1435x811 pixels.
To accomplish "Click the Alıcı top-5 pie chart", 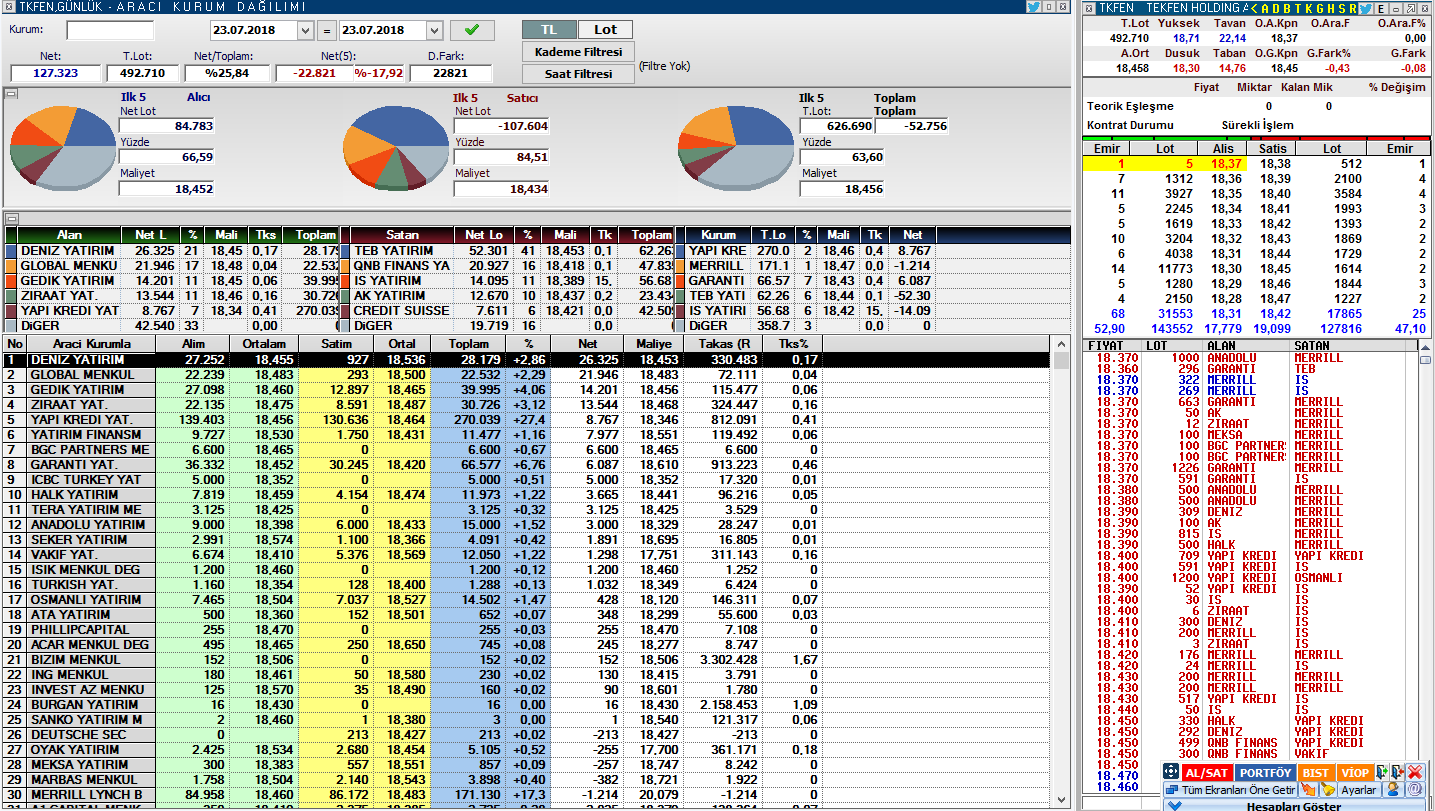I will pyautogui.click(x=62, y=147).
